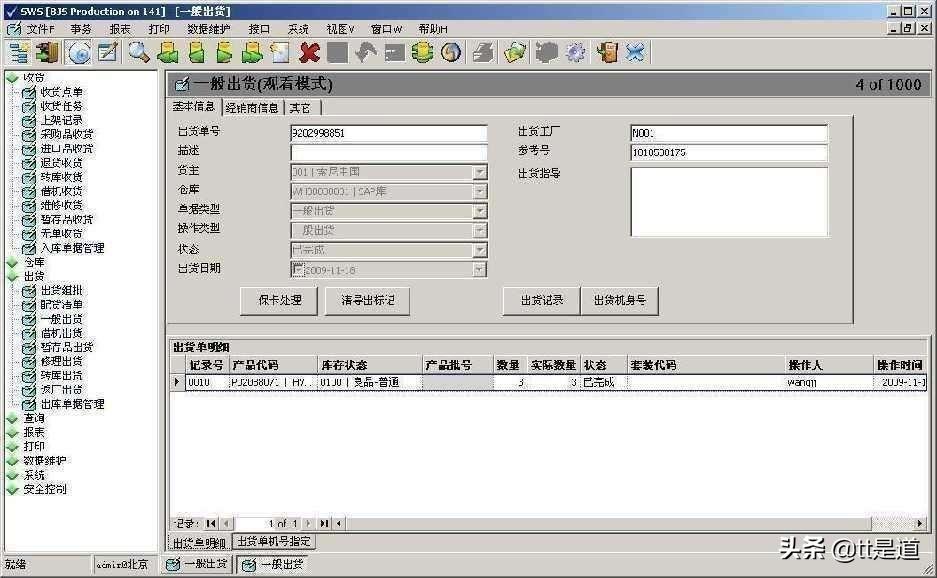Open the 出货日期 date picker dropdown
The image size is (937, 578).
[479, 270]
